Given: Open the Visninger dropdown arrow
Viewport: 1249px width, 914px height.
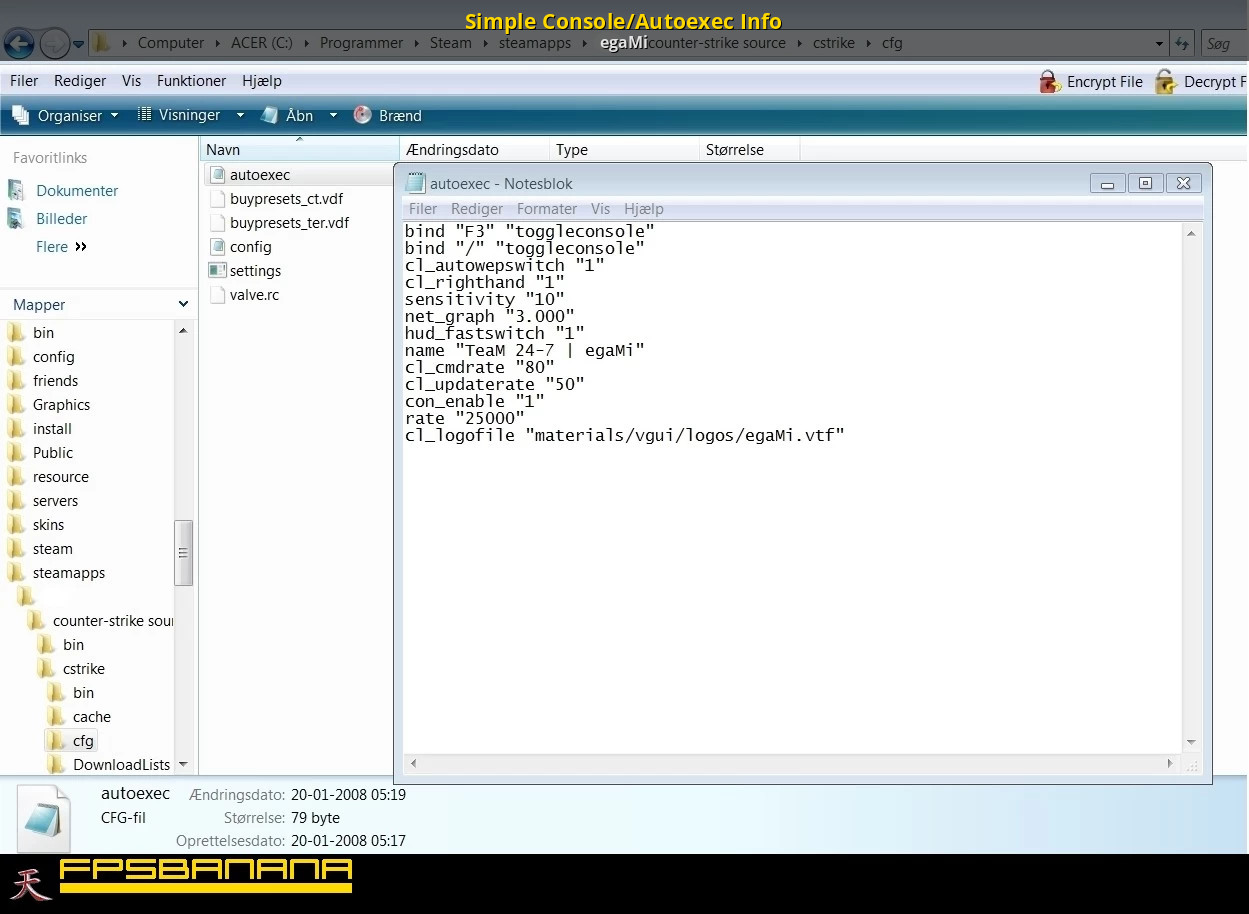Looking at the screenshot, I should pyautogui.click(x=240, y=116).
